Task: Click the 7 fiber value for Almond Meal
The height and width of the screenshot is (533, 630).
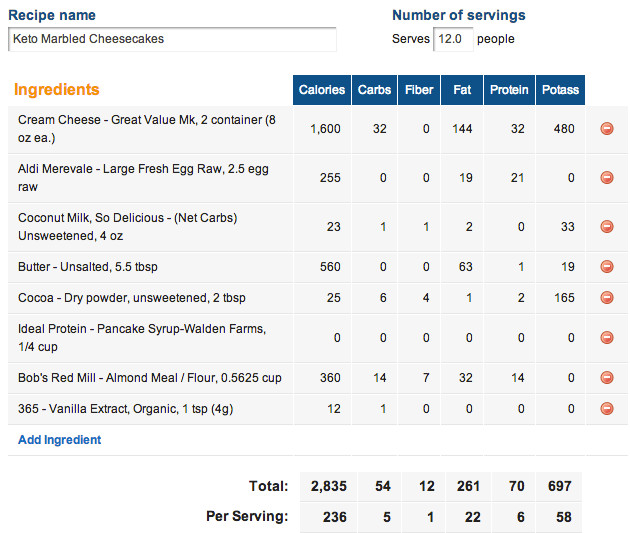Action: (426, 378)
